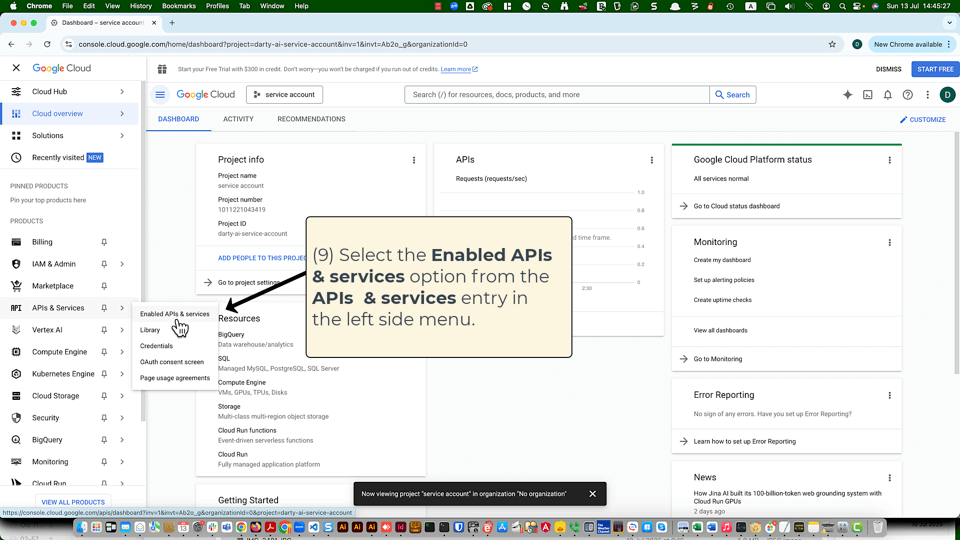The width and height of the screenshot is (960, 540).
Task: Open the Monitoring card options menu
Action: (x=890, y=243)
